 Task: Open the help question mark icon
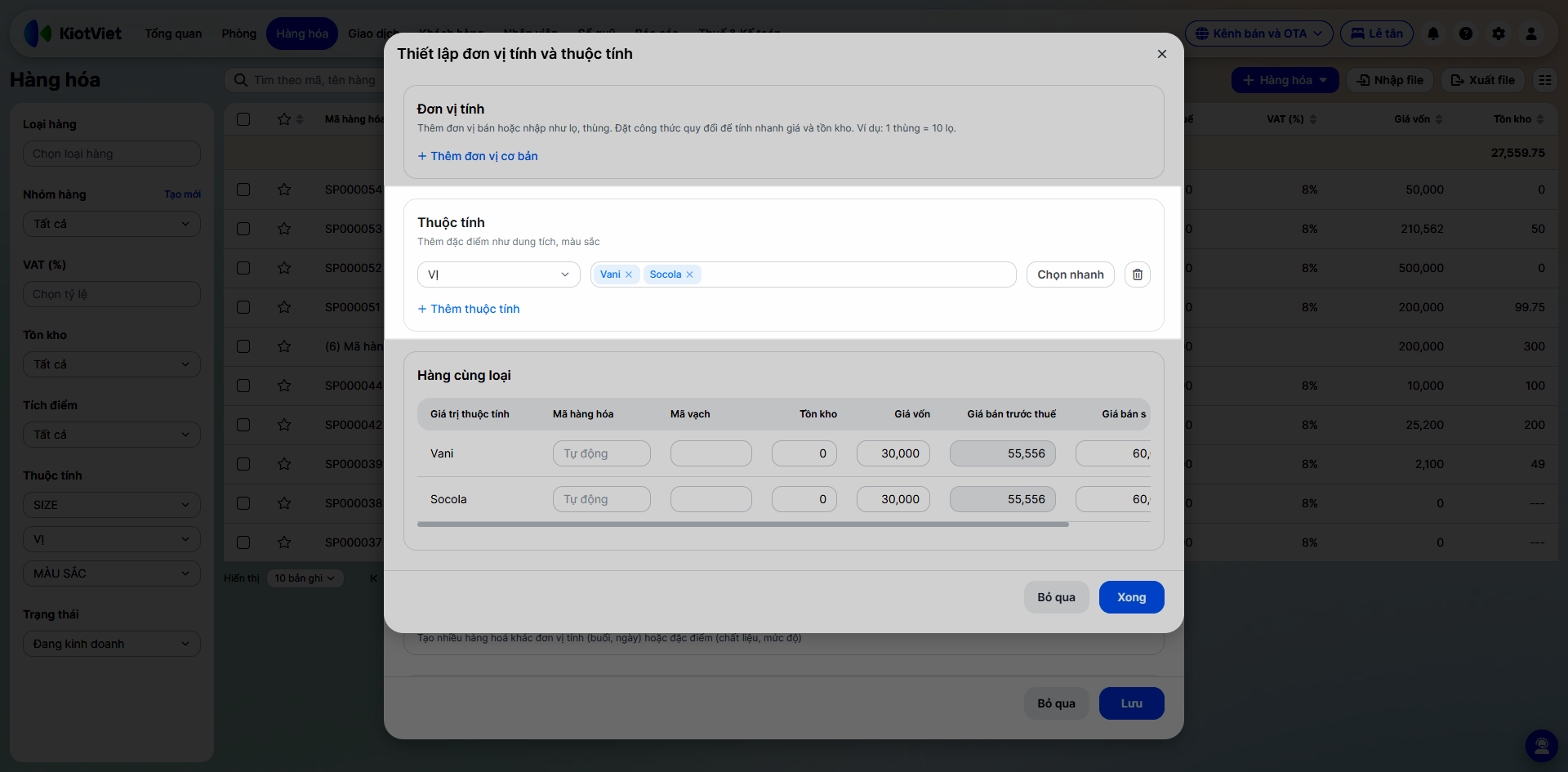click(1466, 33)
